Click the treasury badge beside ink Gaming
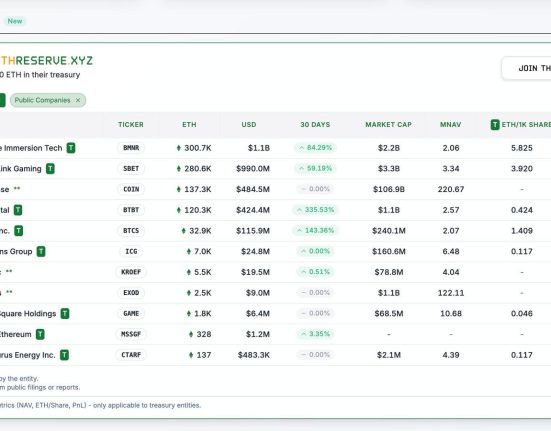This screenshot has width=551, height=431. point(51,169)
